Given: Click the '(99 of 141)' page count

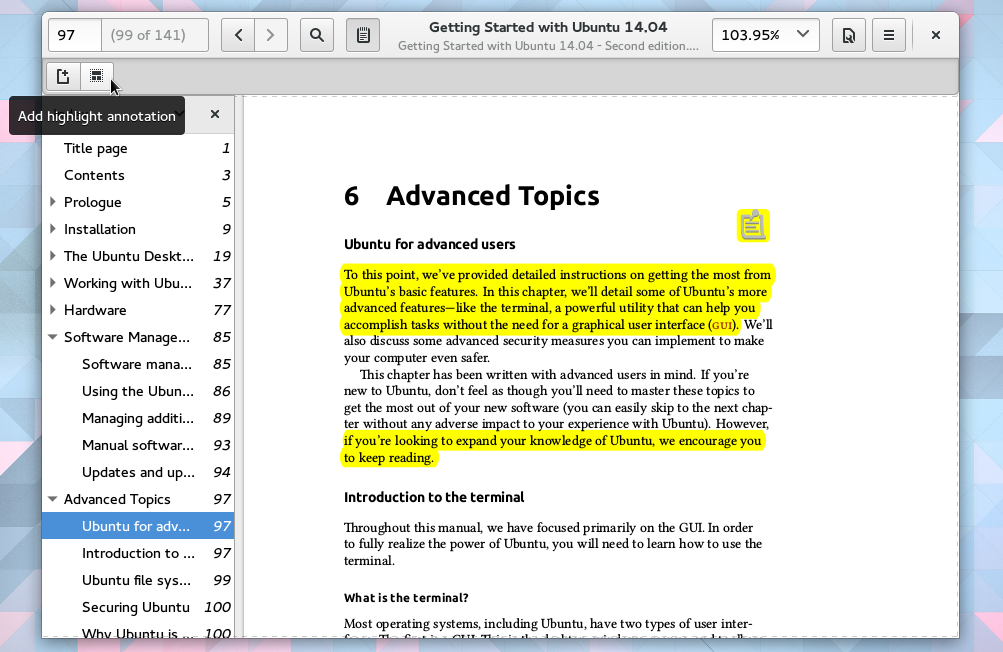Looking at the screenshot, I should pos(148,35).
